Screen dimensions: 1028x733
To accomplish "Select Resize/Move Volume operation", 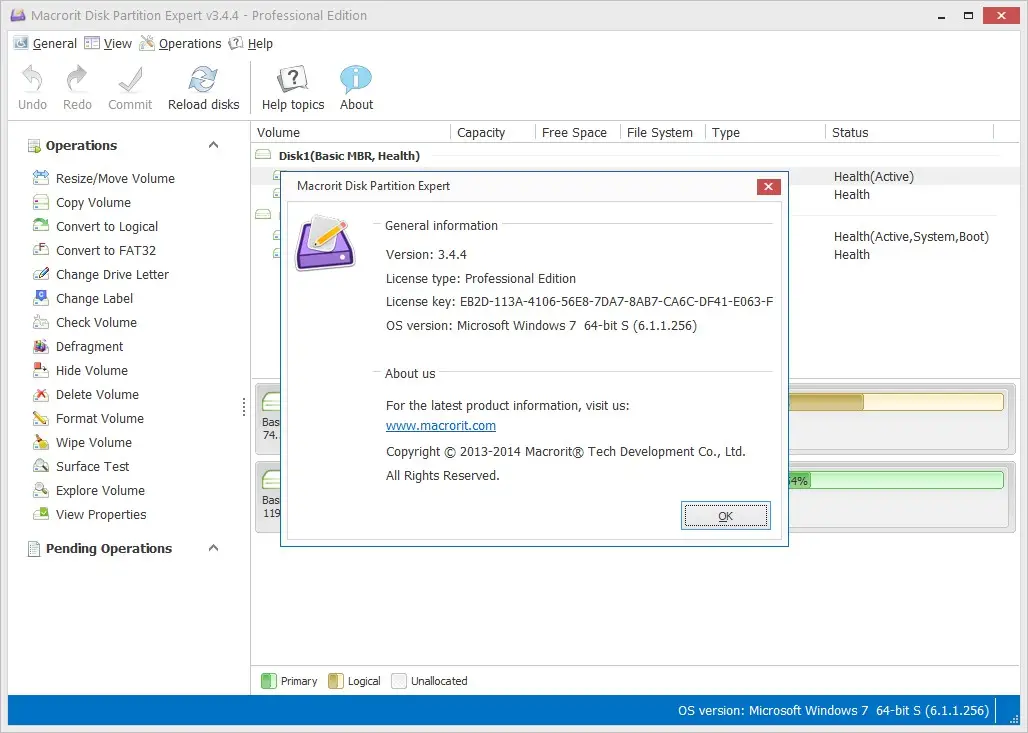I will tap(104, 178).
